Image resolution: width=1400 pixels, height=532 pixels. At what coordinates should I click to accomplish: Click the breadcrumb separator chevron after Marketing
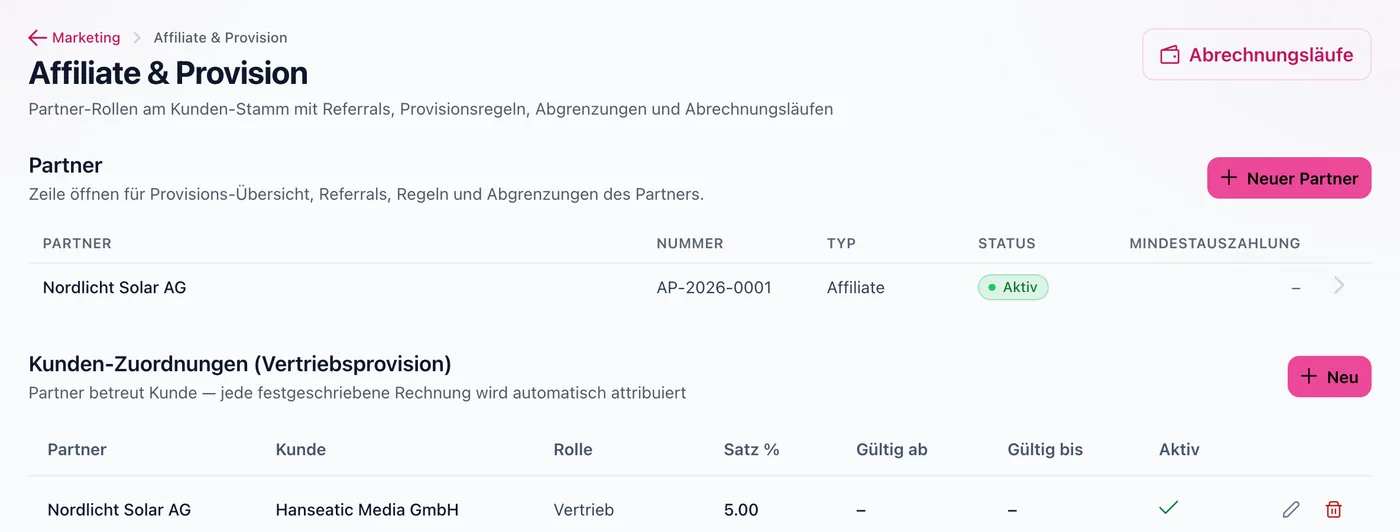(x=137, y=38)
